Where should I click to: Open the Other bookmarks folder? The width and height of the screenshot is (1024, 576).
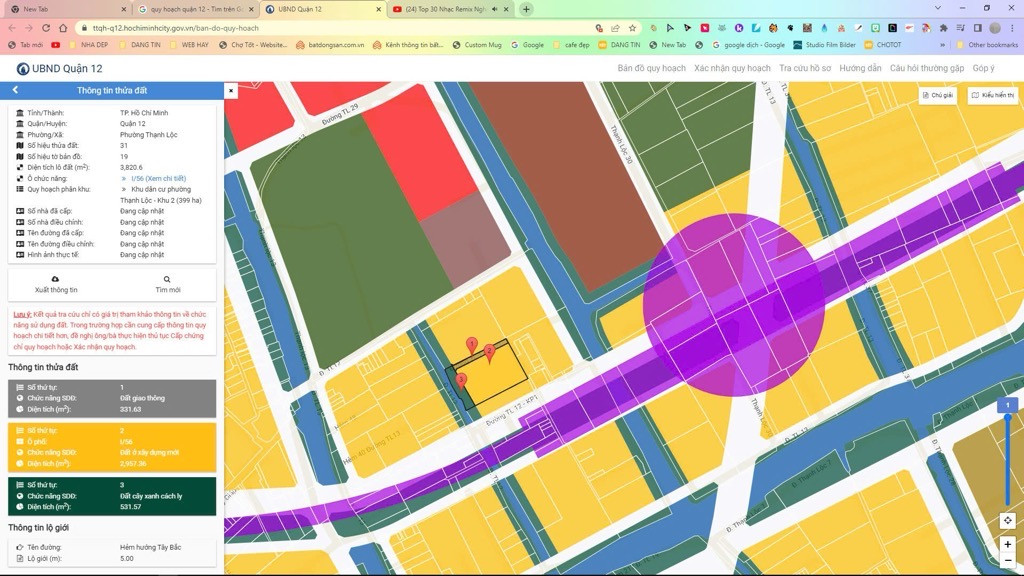point(987,45)
